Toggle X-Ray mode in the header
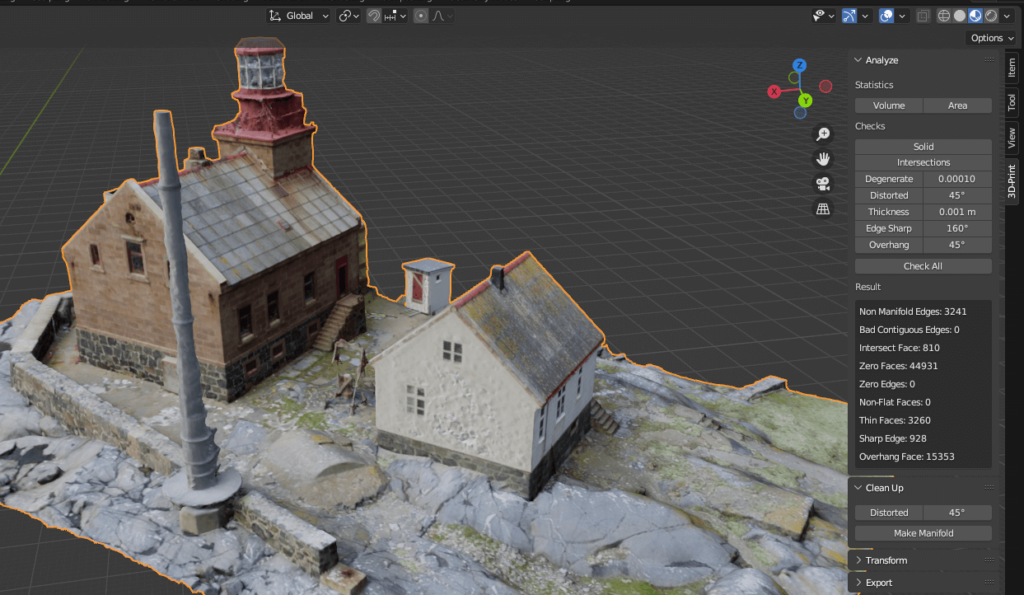The height and width of the screenshot is (595, 1024). [924, 15]
